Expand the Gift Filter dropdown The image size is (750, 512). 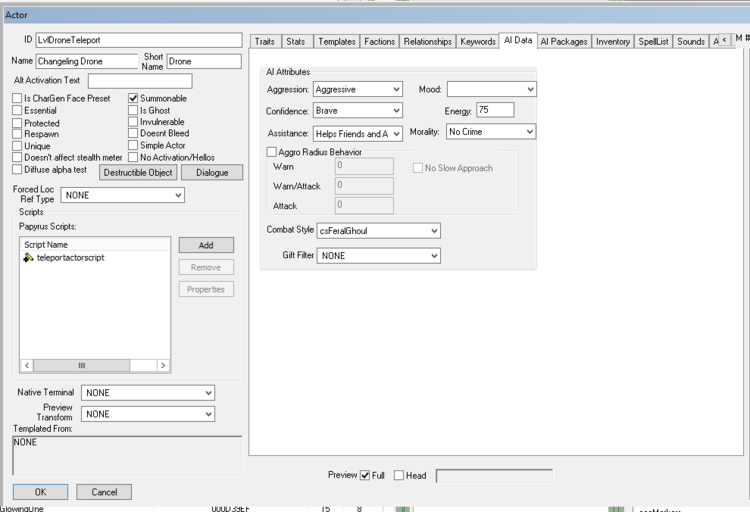pos(378,256)
